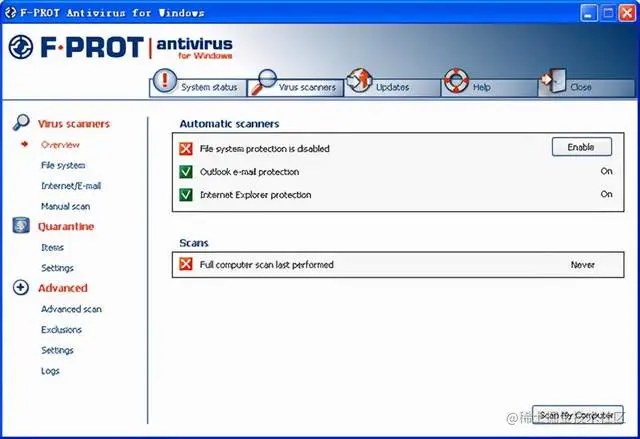Image resolution: width=640 pixels, height=439 pixels.
Task: Click the Virus scanners sidebar heading
Action: (x=74, y=124)
